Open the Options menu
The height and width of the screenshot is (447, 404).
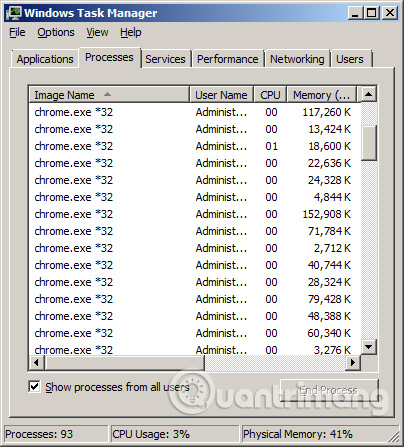point(56,32)
